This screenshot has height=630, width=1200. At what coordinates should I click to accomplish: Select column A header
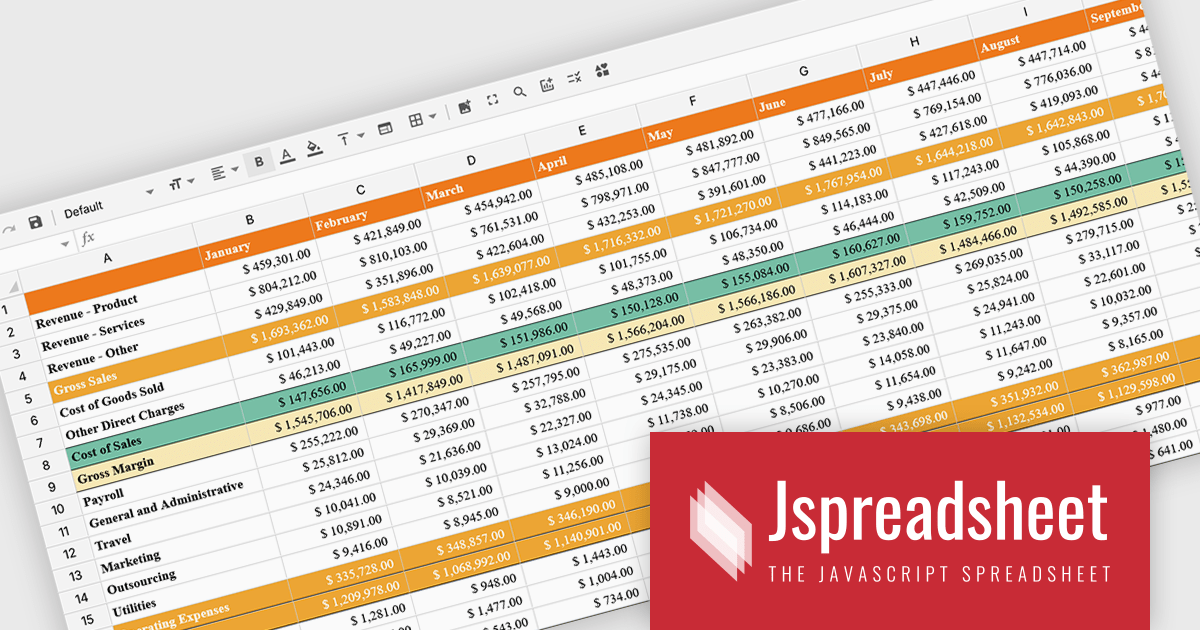click(107, 259)
